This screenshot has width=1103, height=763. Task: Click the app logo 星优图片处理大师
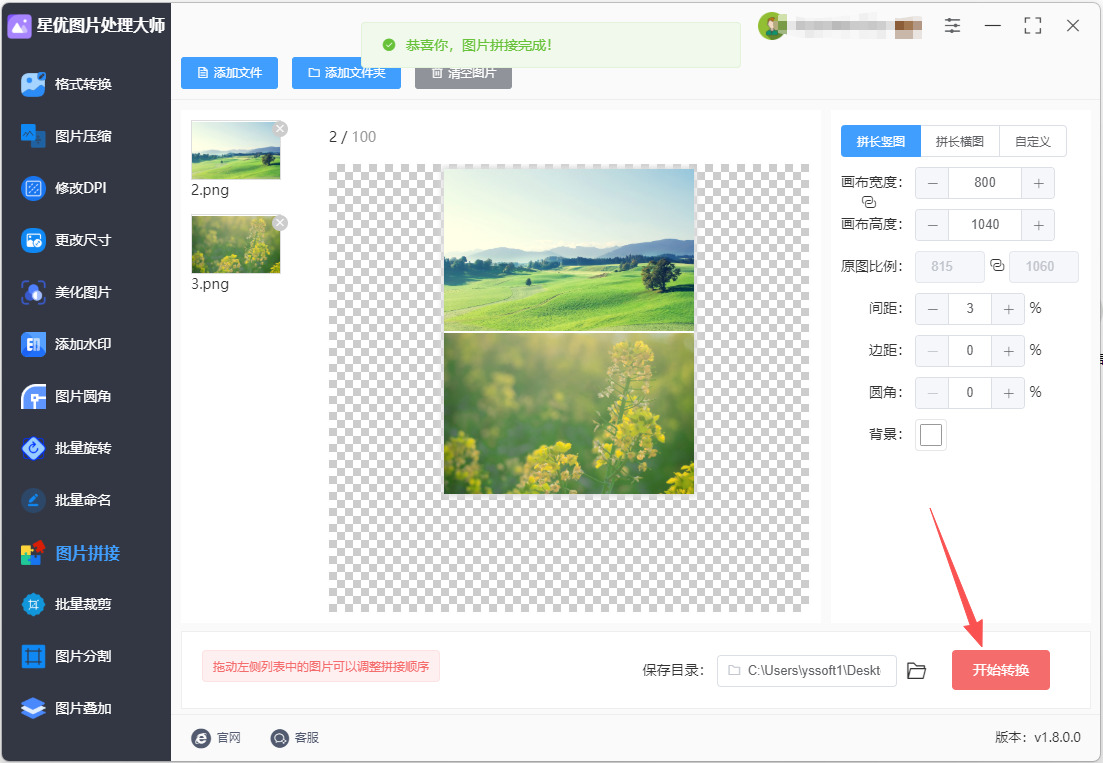coord(87,26)
